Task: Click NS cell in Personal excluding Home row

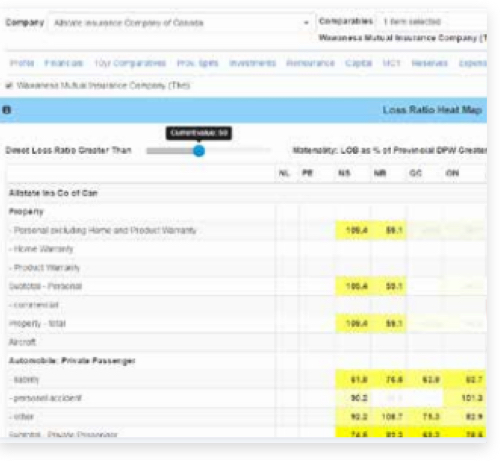Action: (x=353, y=230)
